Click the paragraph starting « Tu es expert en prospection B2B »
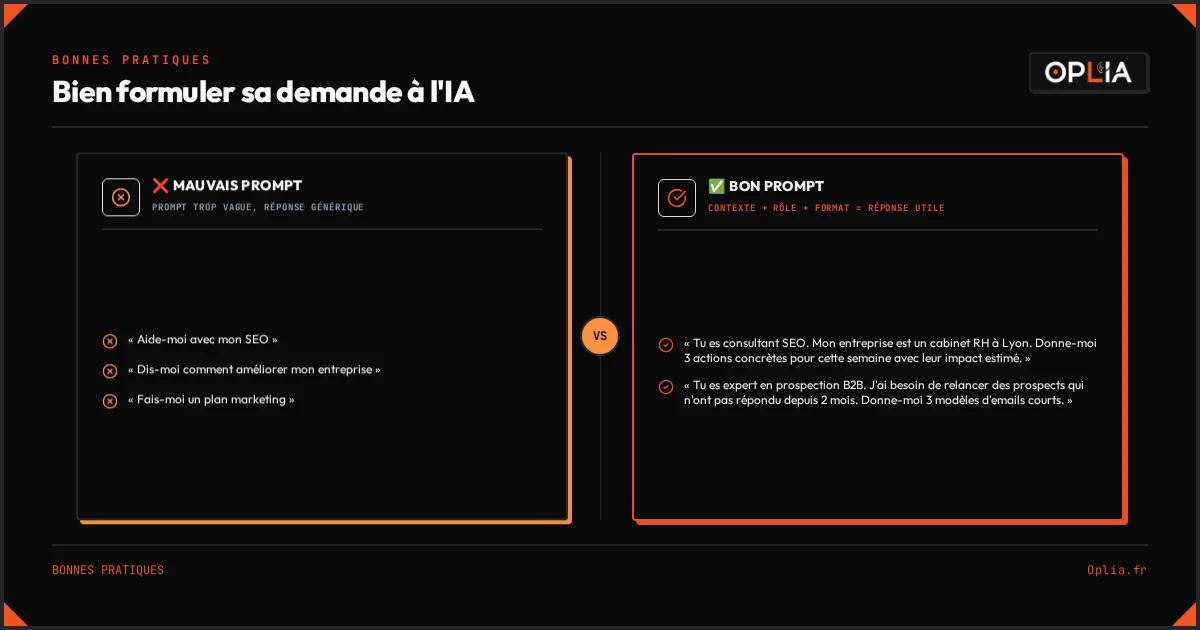Screen dimensions: 1200x630 pos(884,392)
